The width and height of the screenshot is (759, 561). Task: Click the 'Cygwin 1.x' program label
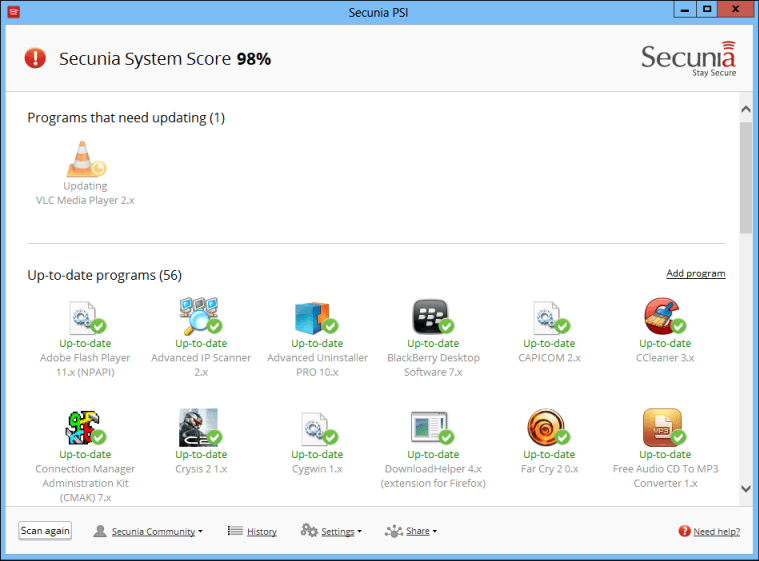pos(317,469)
